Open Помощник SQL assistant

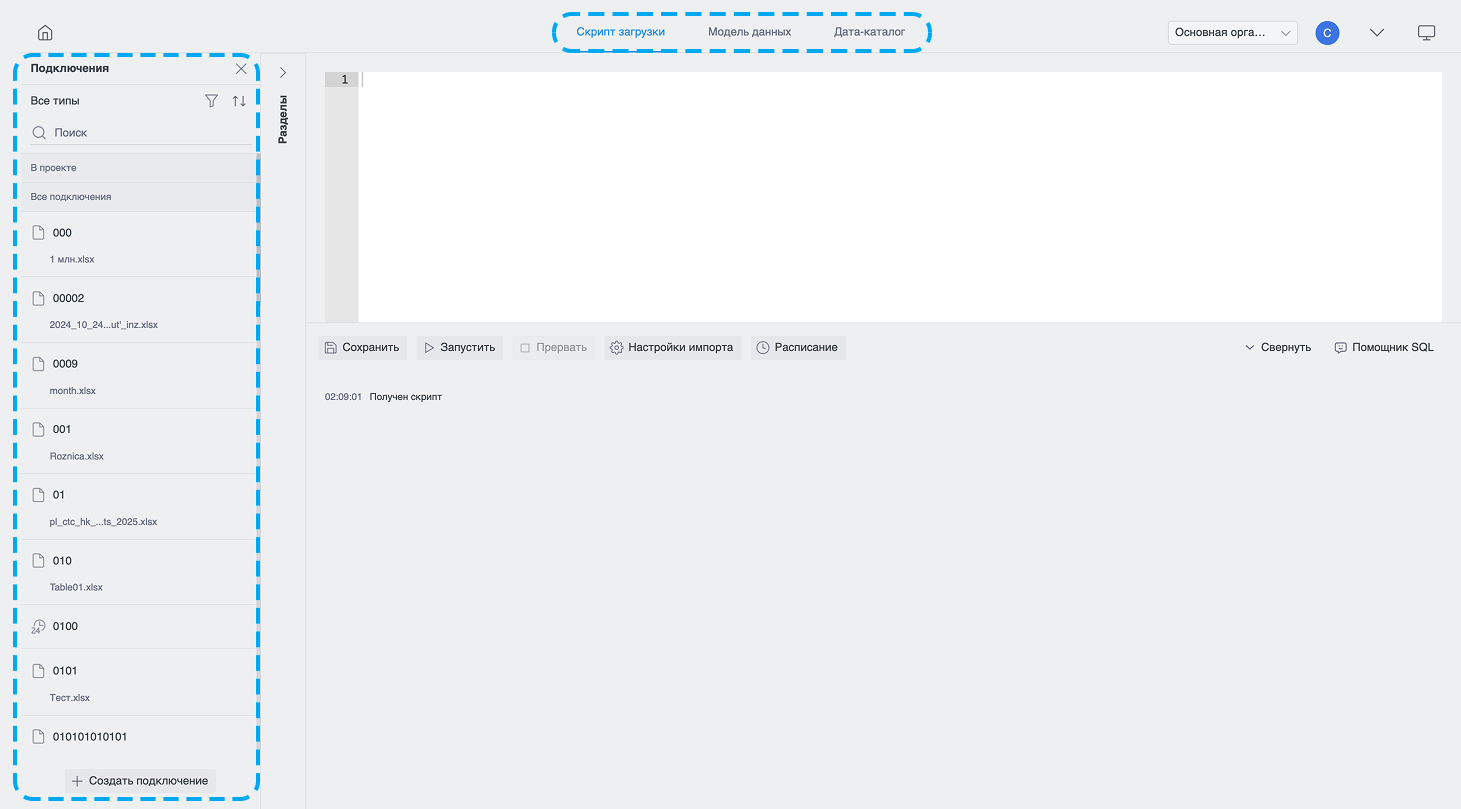tap(1384, 348)
